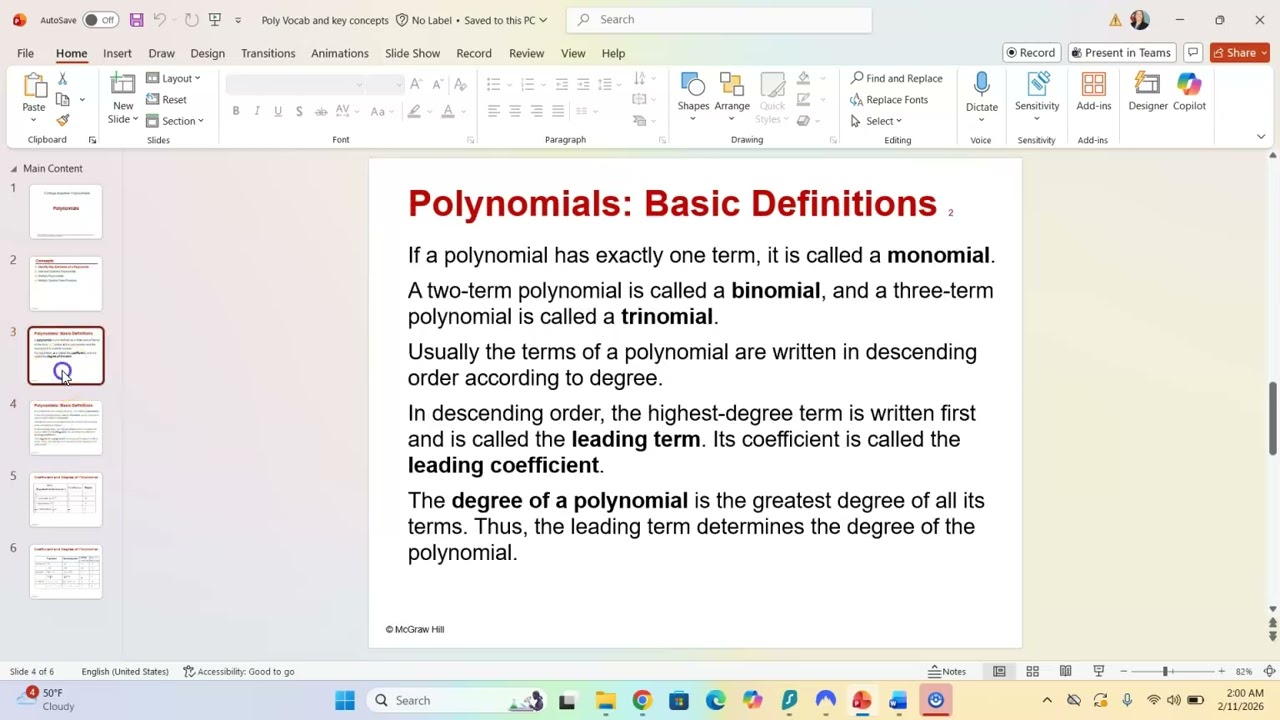Switch to the Design tab
Image resolution: width=1280 pixels, height=720 pixels.
207,53
